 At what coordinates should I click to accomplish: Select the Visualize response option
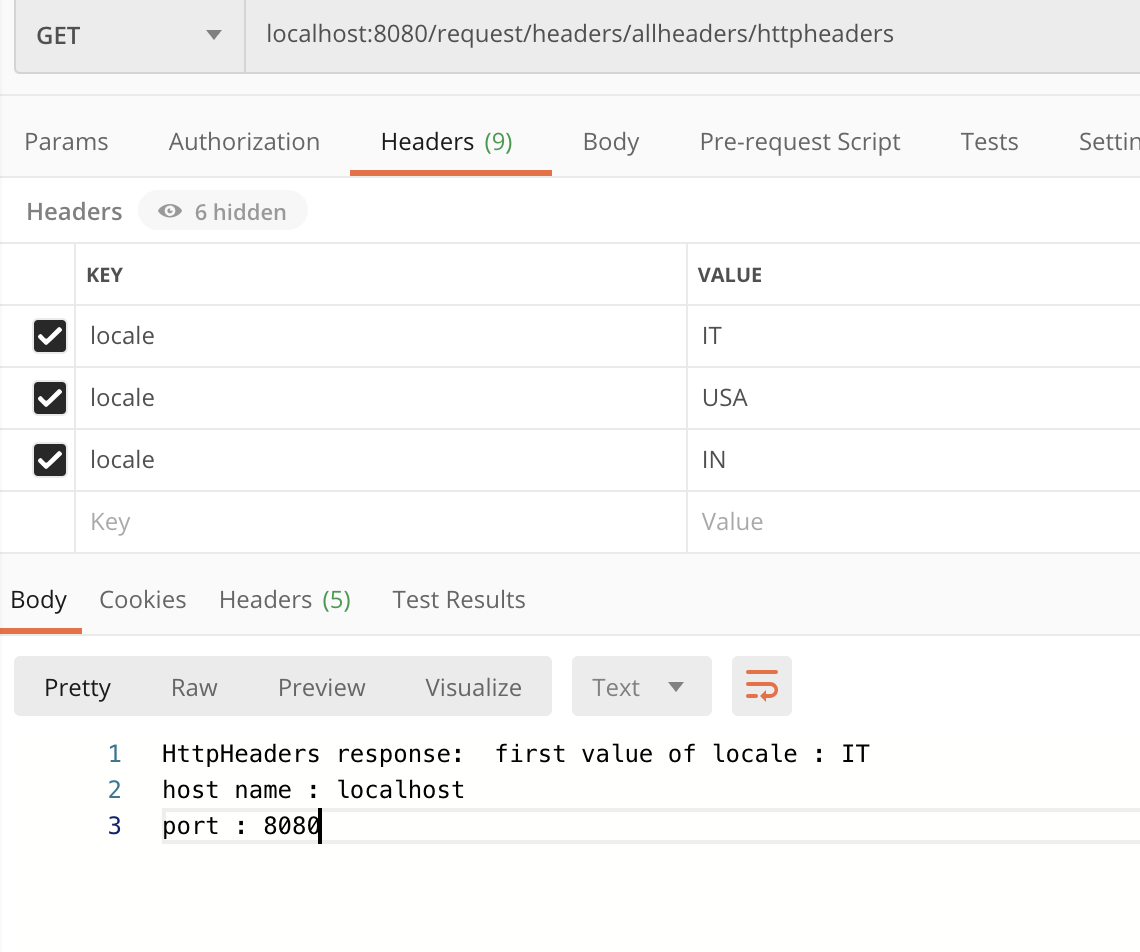[x=473, y=686]
